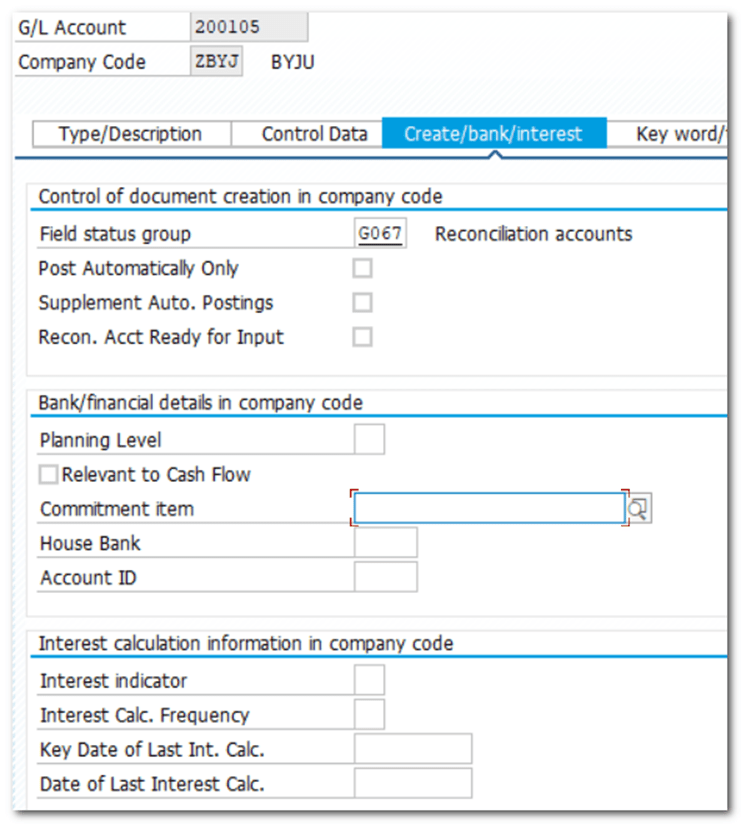Check Recon. Acct Ready for Input

click(x=362, y=337)
